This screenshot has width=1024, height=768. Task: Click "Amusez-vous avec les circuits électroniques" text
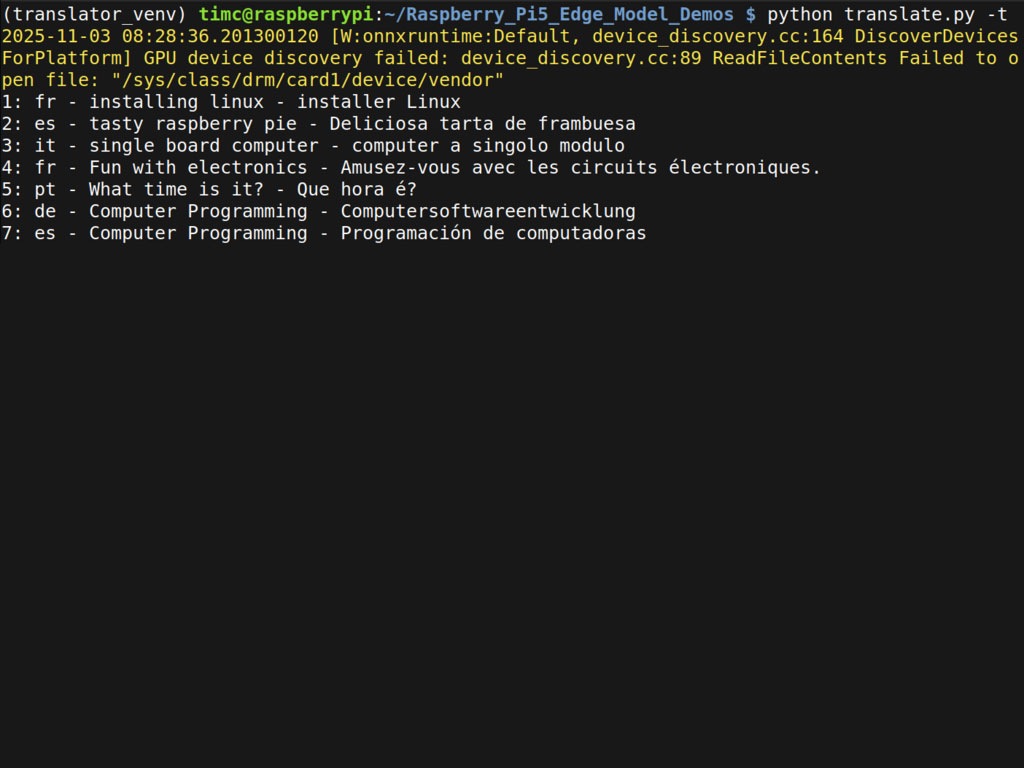click(x=580, y=168)
